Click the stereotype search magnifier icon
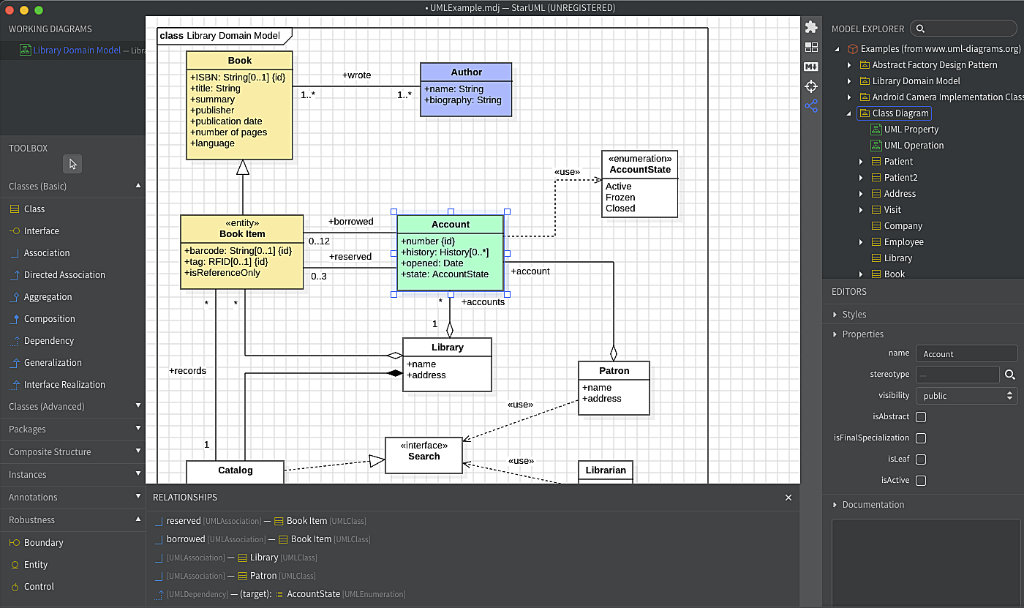1024x608 pixels. point(1012,374)
